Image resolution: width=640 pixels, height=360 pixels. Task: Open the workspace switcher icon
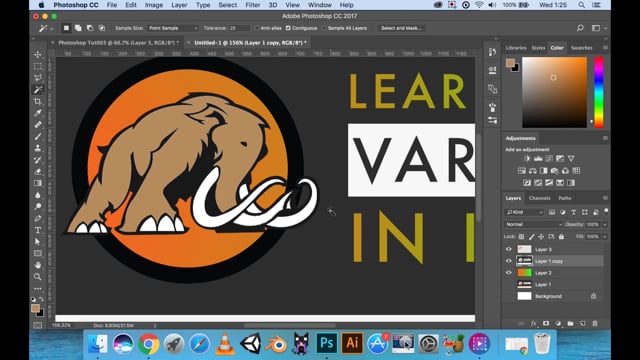pyautogui.click(x=596, y=28)
